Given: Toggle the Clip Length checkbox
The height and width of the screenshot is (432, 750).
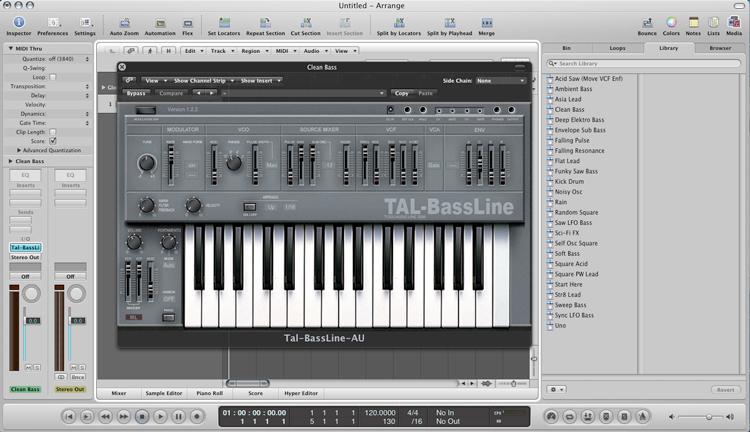Looking at the screenshot, I should (53, 132).
